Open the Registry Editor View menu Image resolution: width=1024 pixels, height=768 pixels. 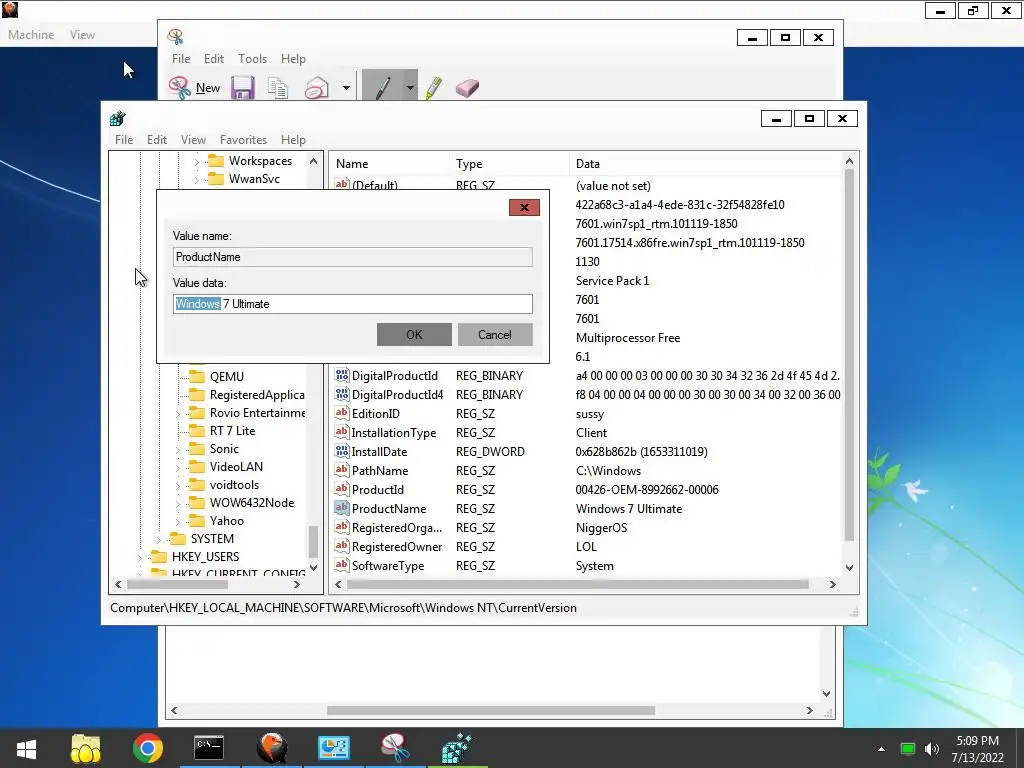pos(193,140)
